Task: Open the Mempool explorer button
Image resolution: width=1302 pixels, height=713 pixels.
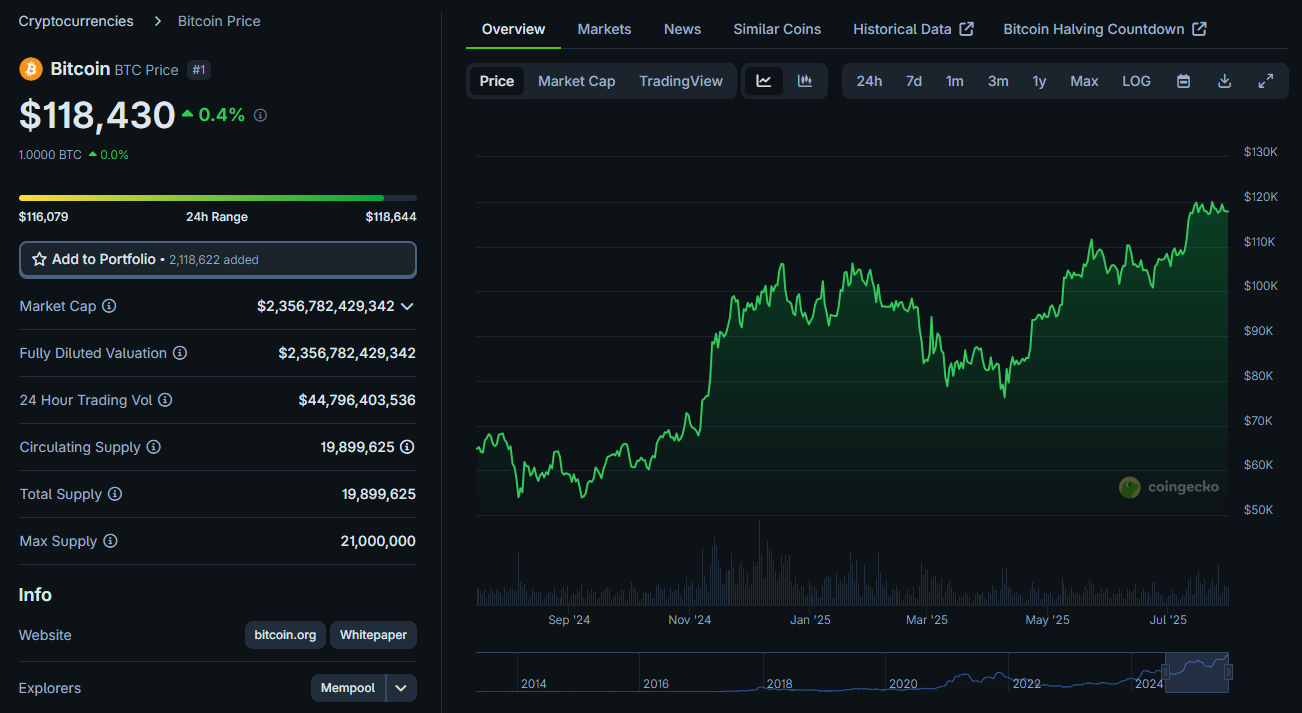Action: 348,688
